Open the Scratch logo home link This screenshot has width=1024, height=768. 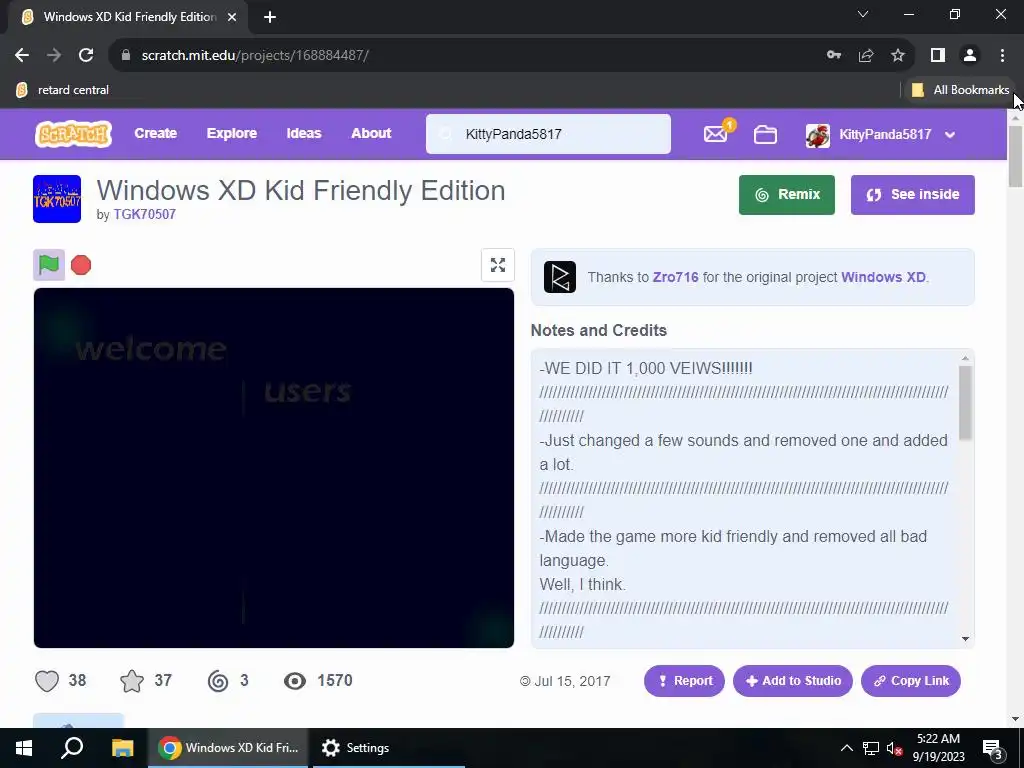tap(73, 134)
